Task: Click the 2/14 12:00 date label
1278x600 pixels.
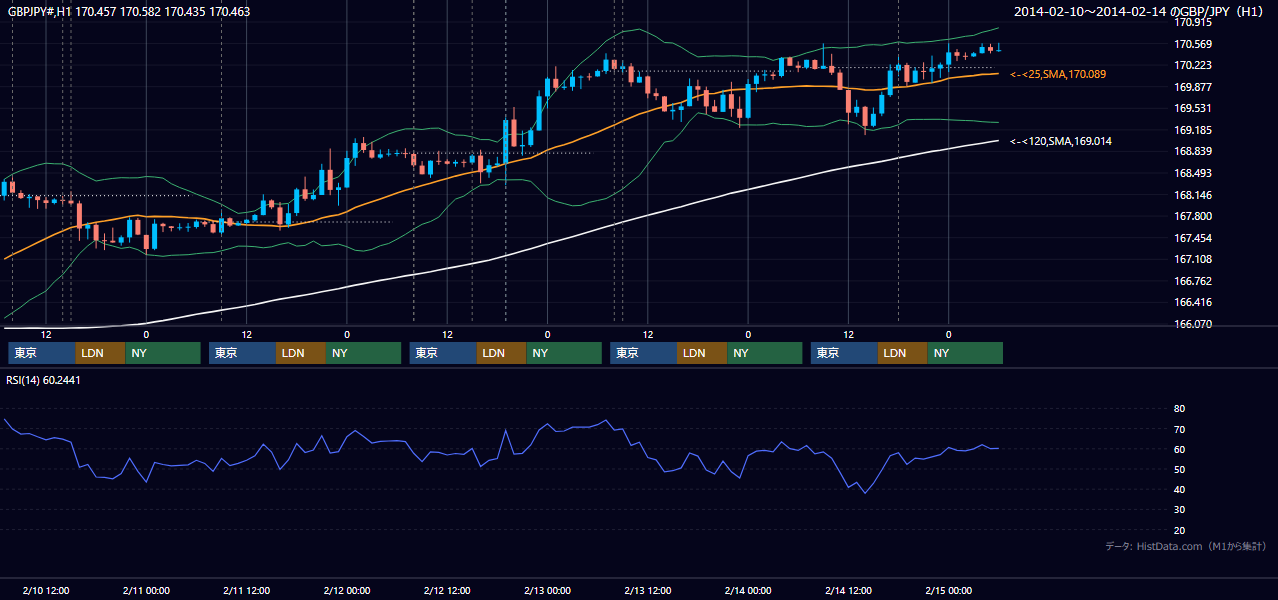Action: coord(848,590)
